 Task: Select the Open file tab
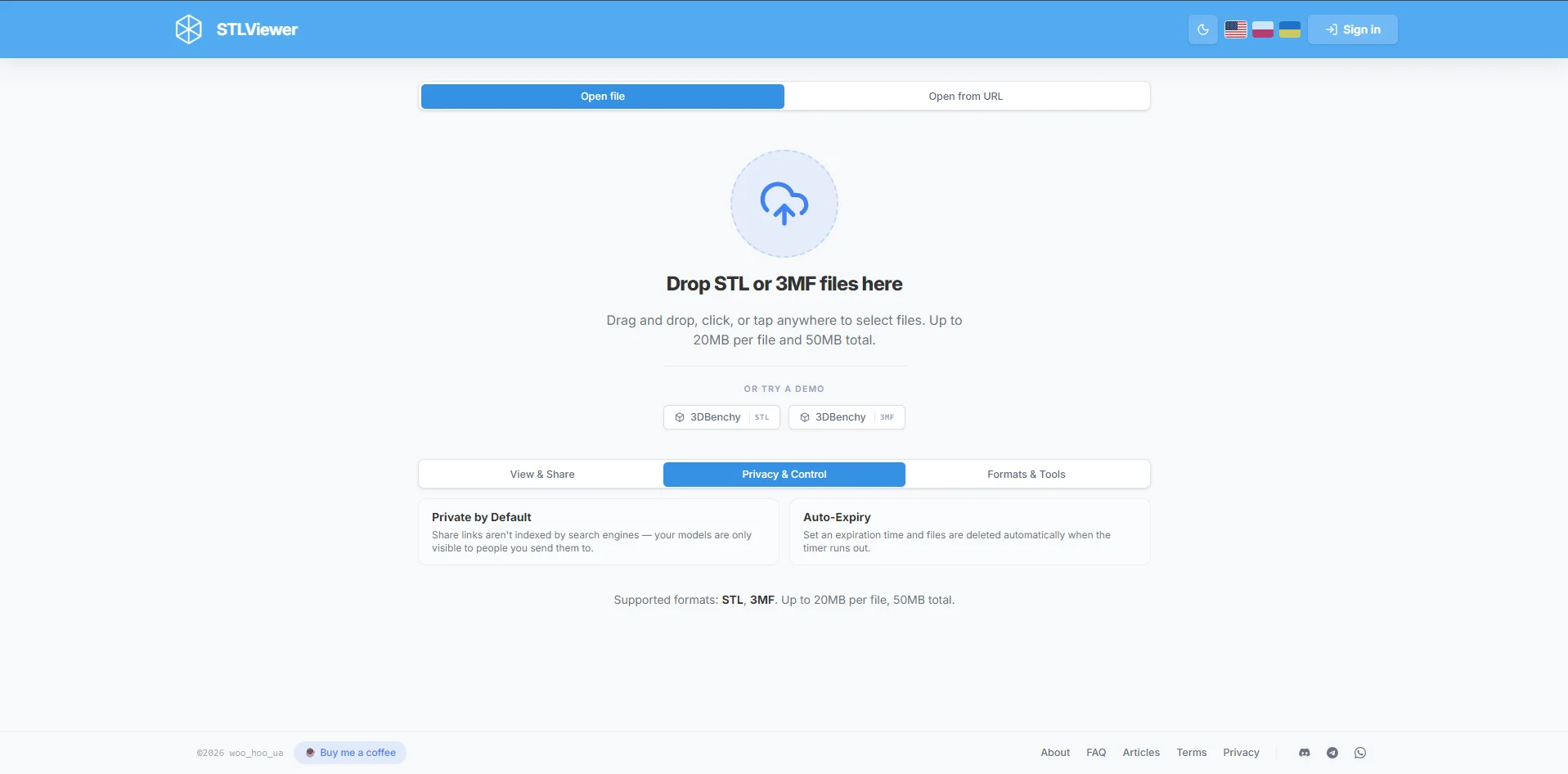tap(603, 97)
